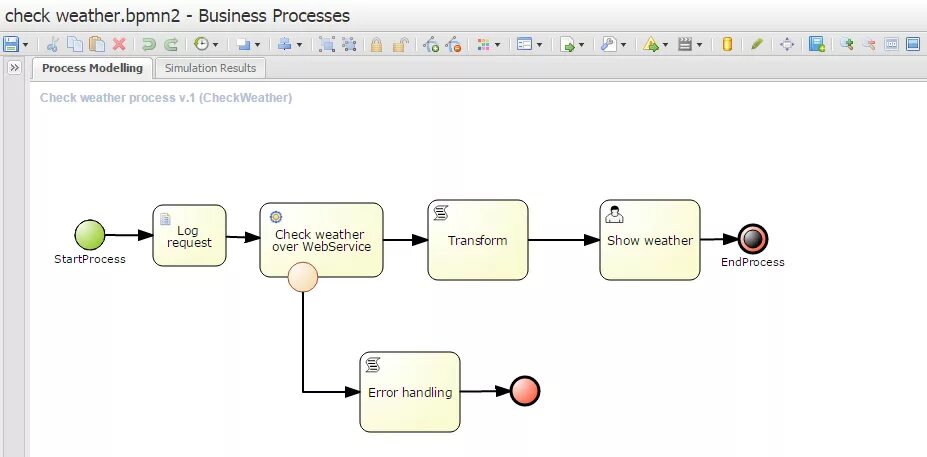Click the blue book with plus icon

(817, 44)
